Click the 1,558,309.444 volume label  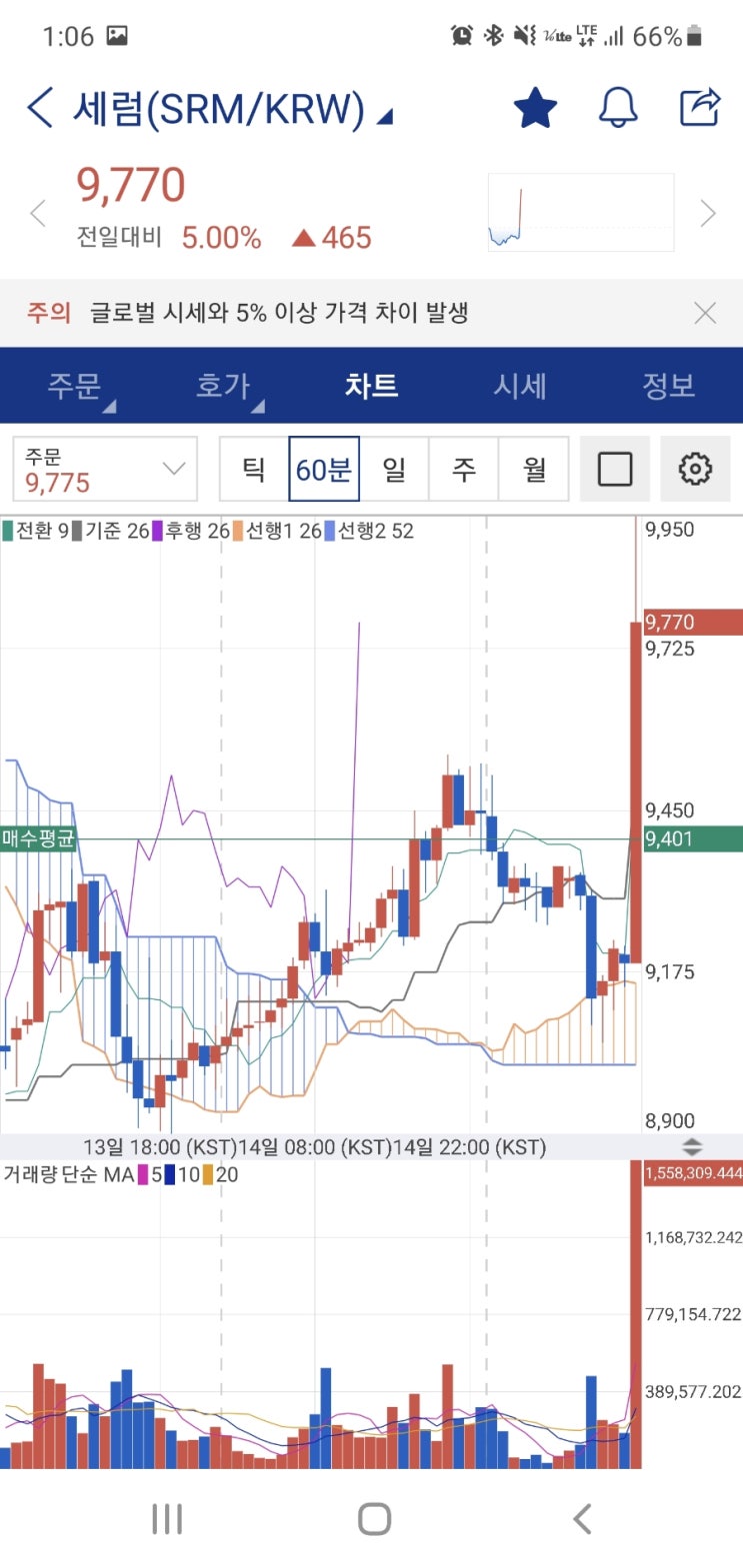(693, 1173)
